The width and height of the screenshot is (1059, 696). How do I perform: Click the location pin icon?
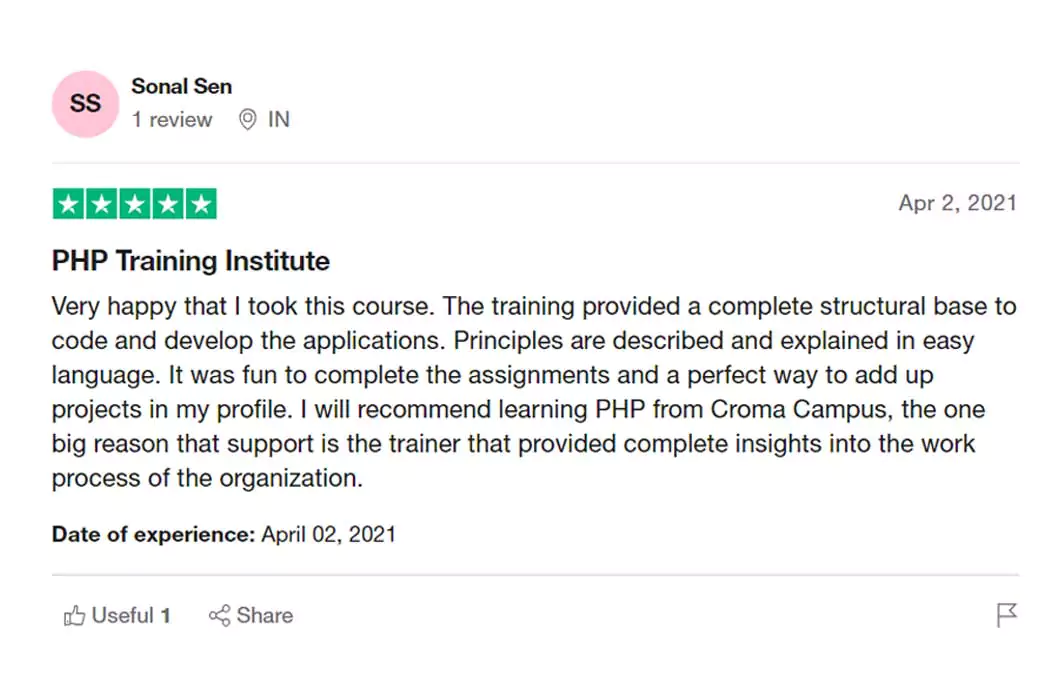pyautogui.click(x=248, y=120)
